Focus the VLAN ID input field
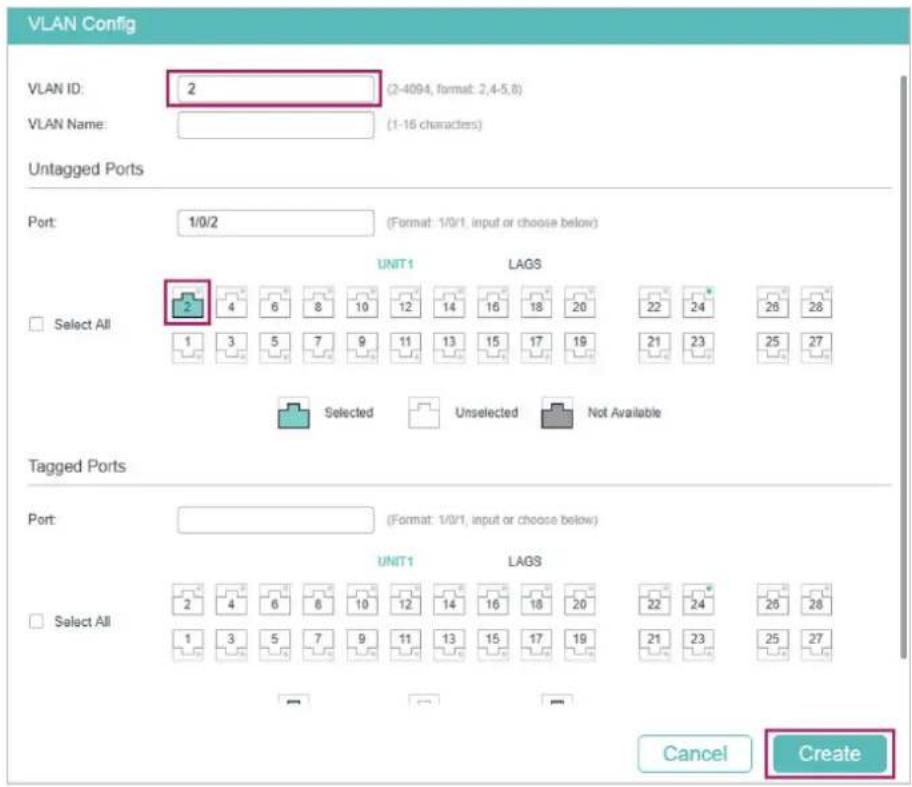The image size is (912, 787). (x=275, y=89)
